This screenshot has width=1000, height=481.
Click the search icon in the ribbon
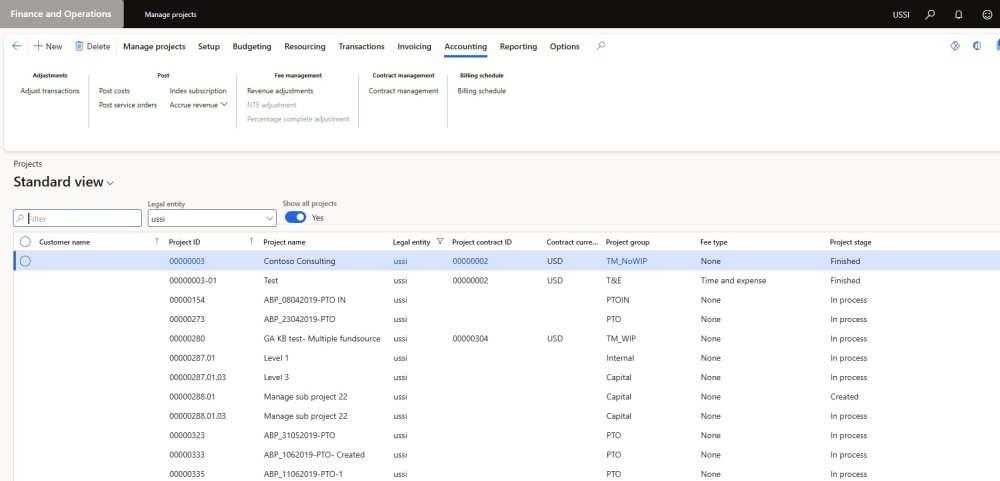coord(600,46)
